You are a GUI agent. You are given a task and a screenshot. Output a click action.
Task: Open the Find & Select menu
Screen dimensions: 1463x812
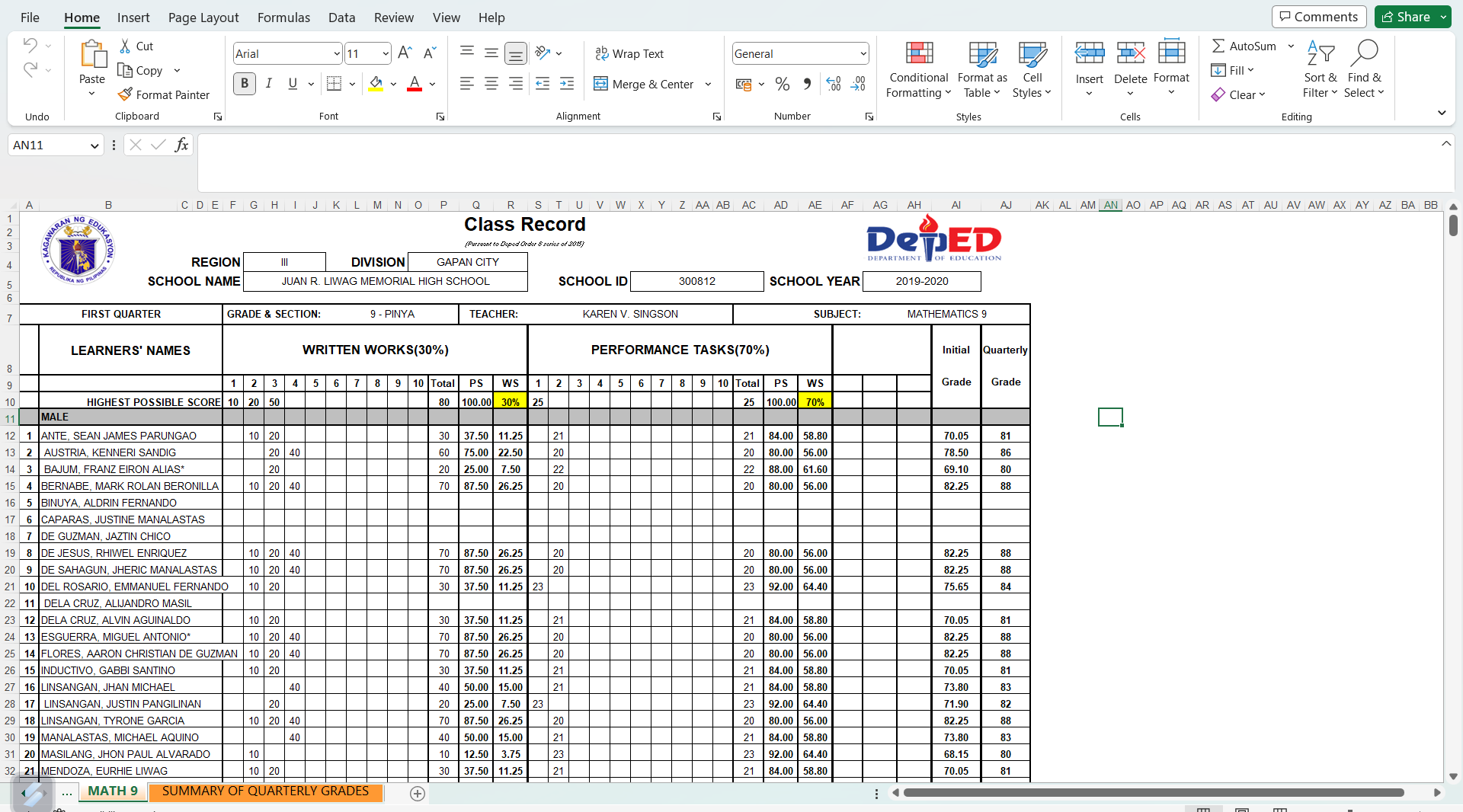click(1364, 69)
